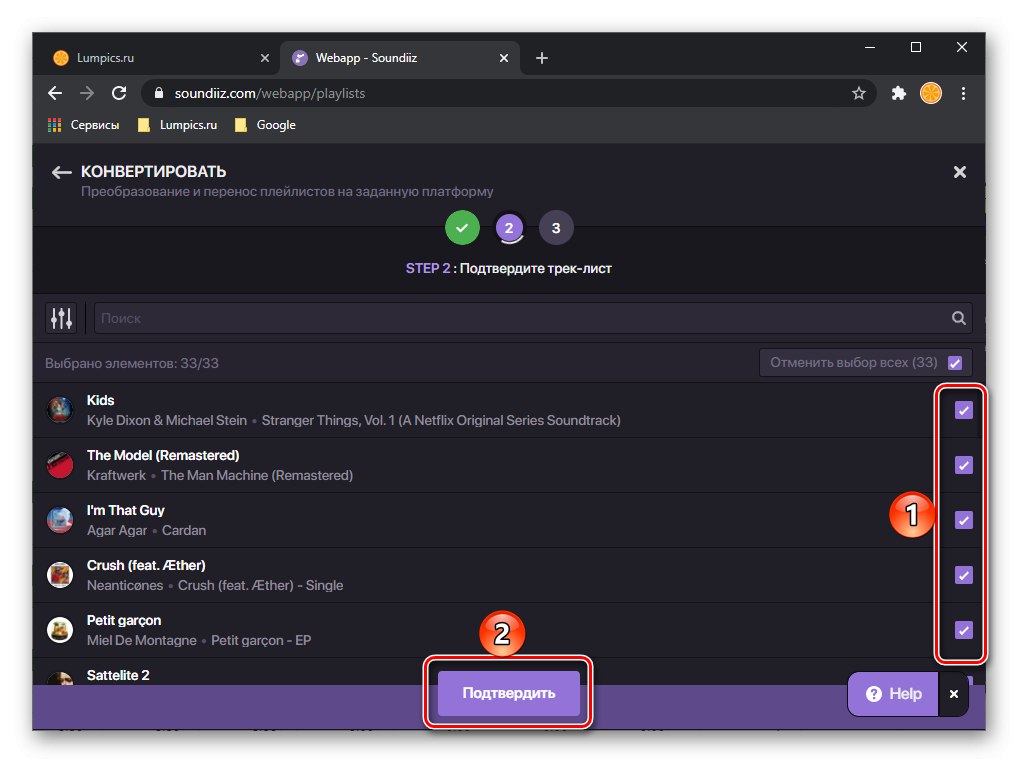Click the Kraftwerk artist text
Screen dimensions: 1018x763
(x=116, y=475)
